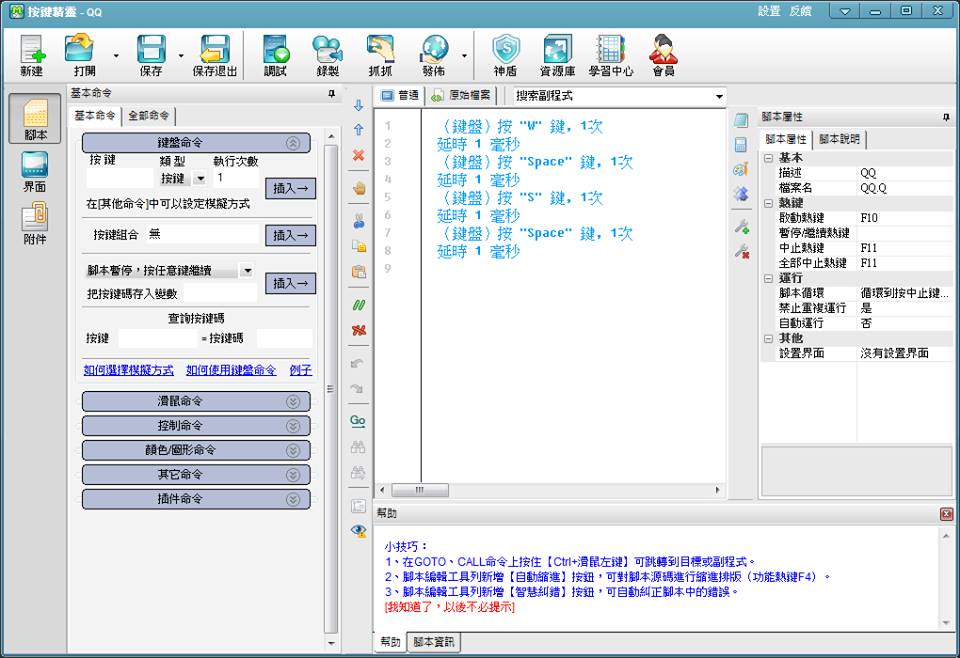
Task: Click the 執行次數 input field
Action: pos(234,178)
